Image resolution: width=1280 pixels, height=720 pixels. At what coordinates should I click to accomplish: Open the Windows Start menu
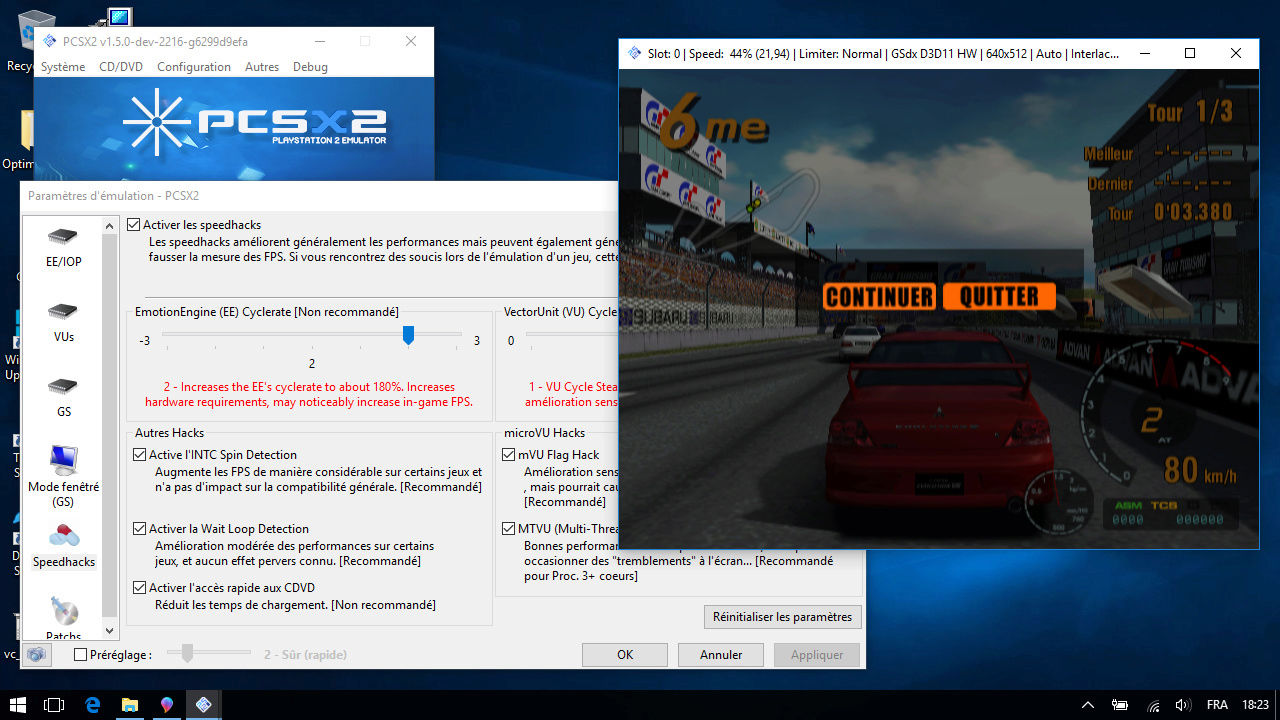(x=18, y=705)
